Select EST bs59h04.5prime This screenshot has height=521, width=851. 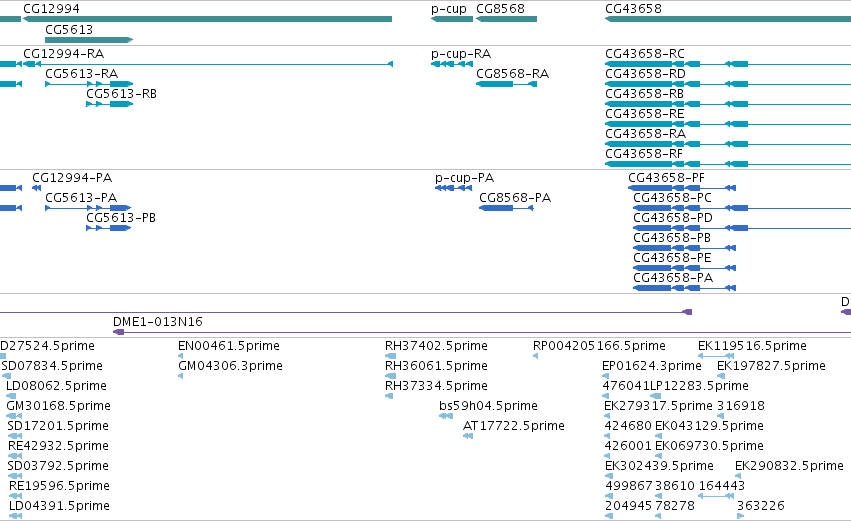pyautogui.click(x=488, y=406)
